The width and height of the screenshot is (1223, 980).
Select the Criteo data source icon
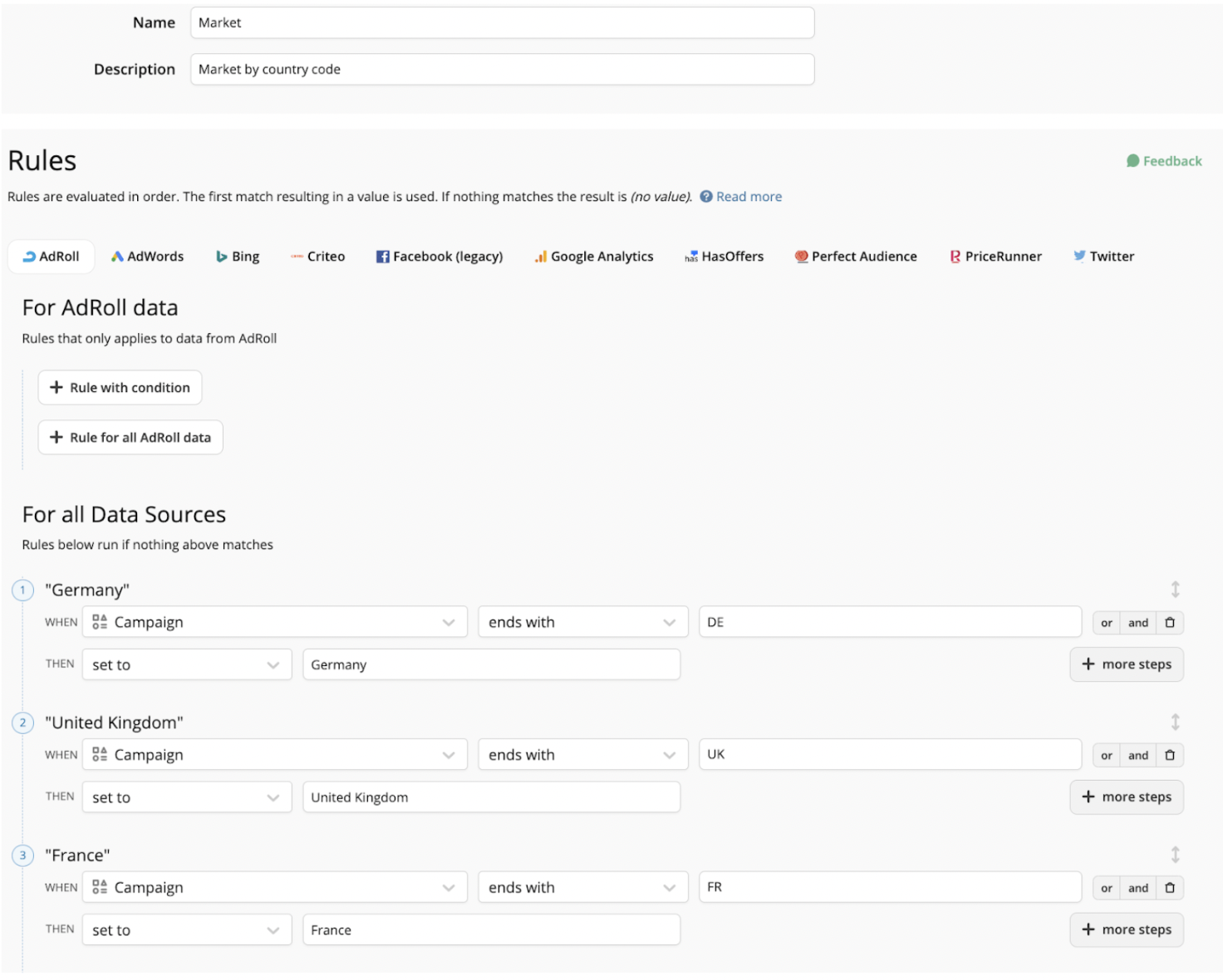(297, 256)
